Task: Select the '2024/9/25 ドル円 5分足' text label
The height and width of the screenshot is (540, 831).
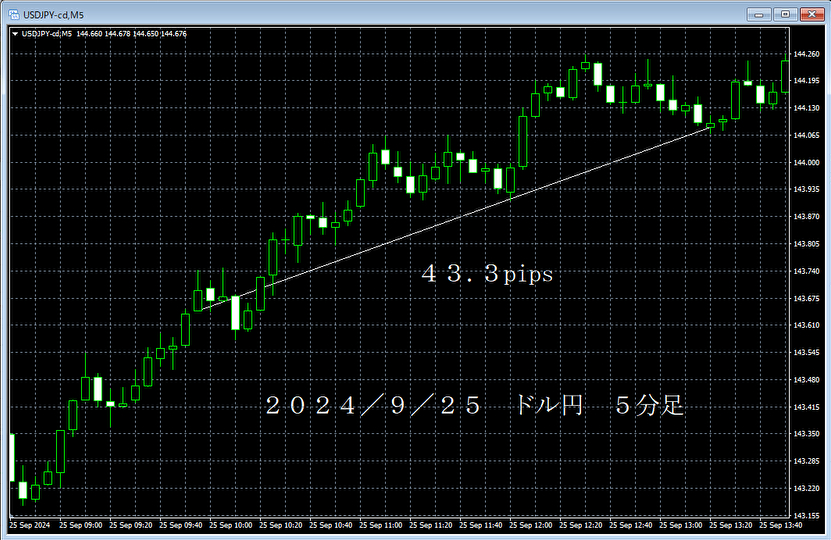Action: [x=474, y=405]
